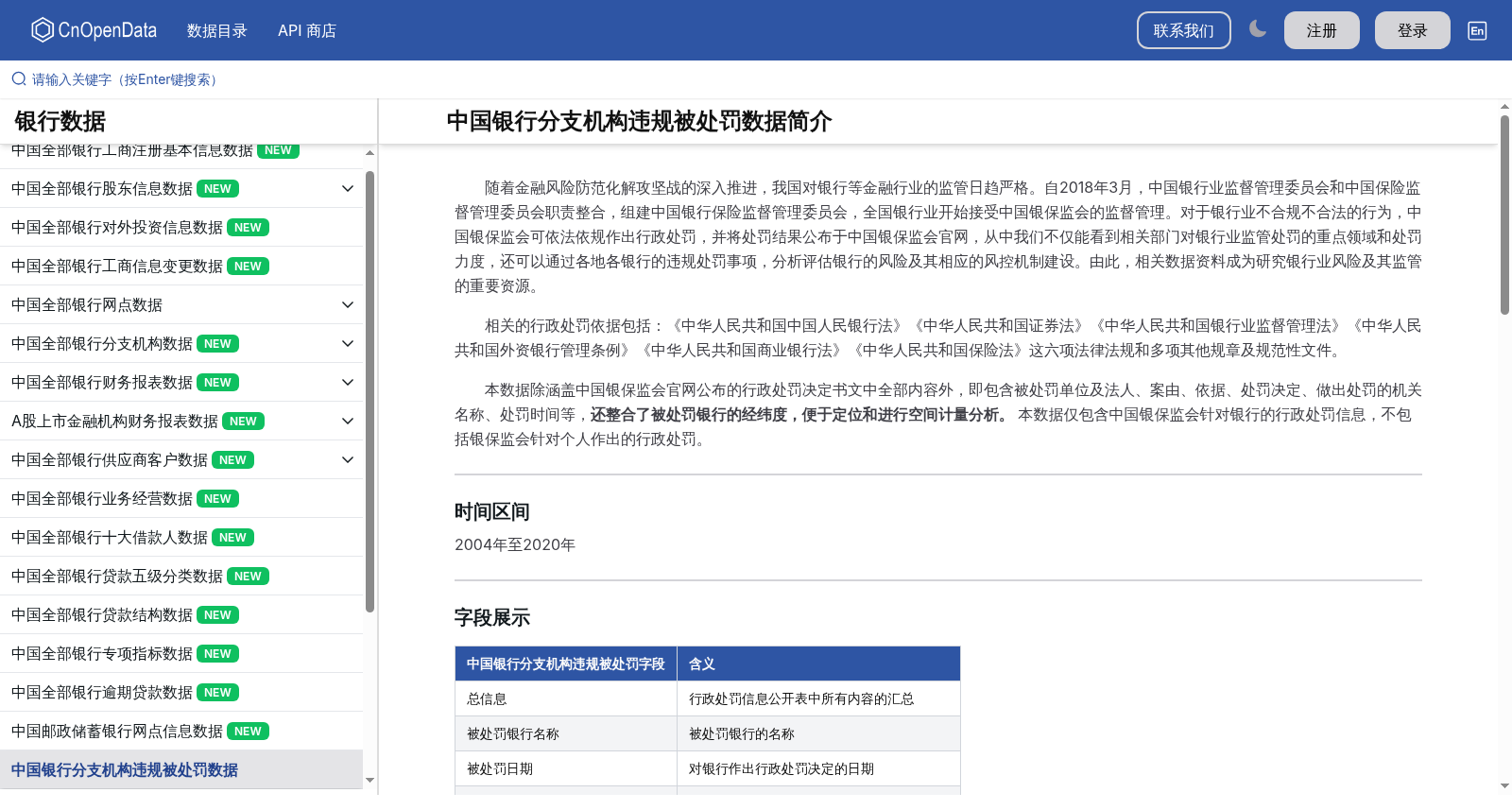Image resolution: width=1512 pixels, height=810 pixels.
Task: Expand 中国全部银行股东信息数据 chevron
Action: tap(348, 188)
